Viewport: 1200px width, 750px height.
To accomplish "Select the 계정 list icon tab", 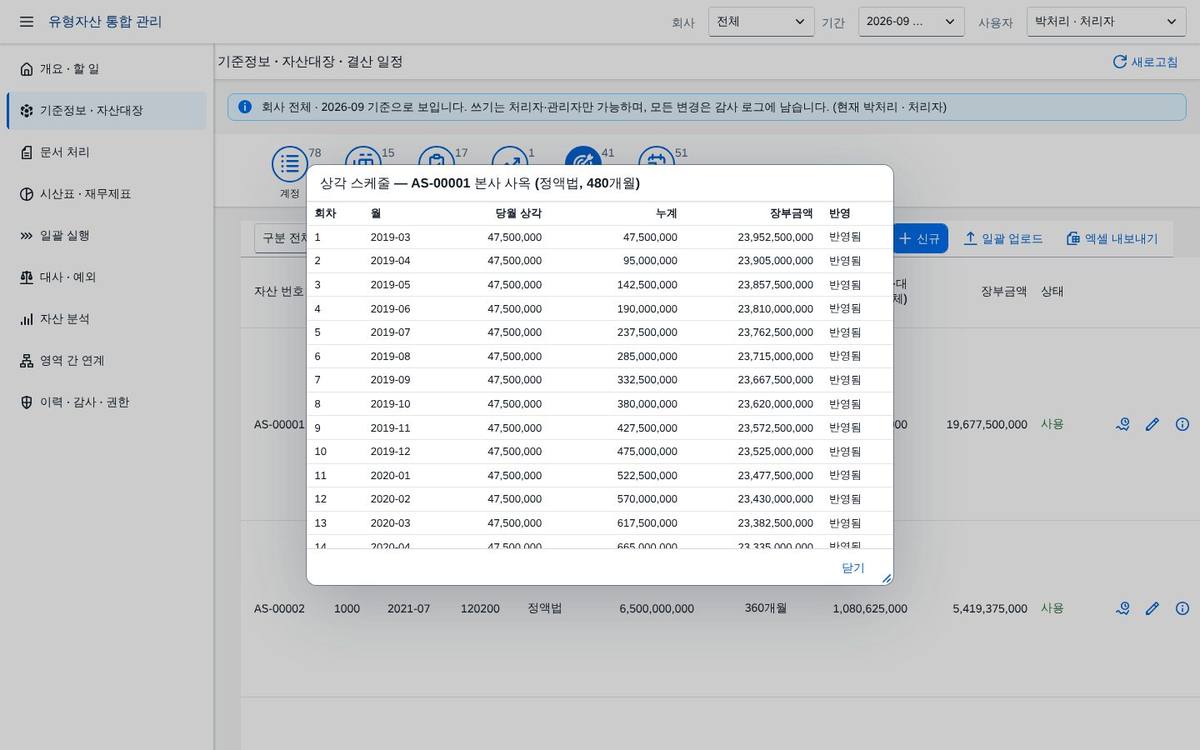I will point(290,163).
